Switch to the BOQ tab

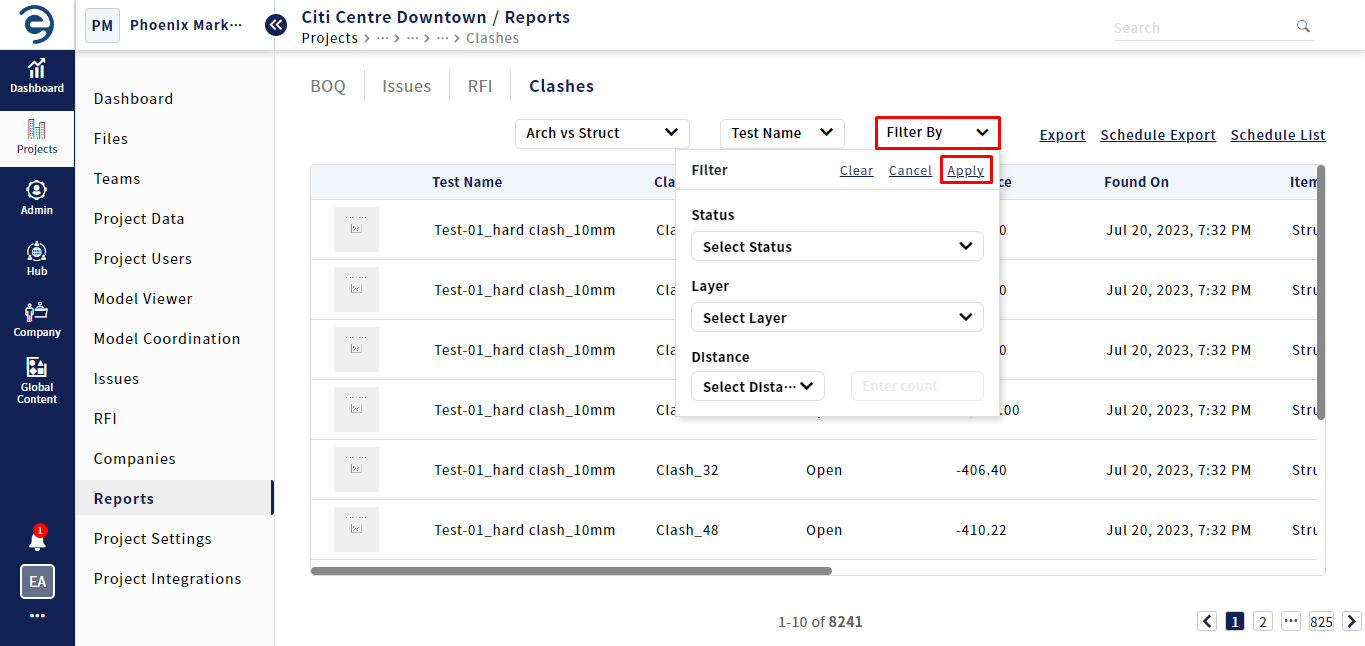click(x=328, y=86)
